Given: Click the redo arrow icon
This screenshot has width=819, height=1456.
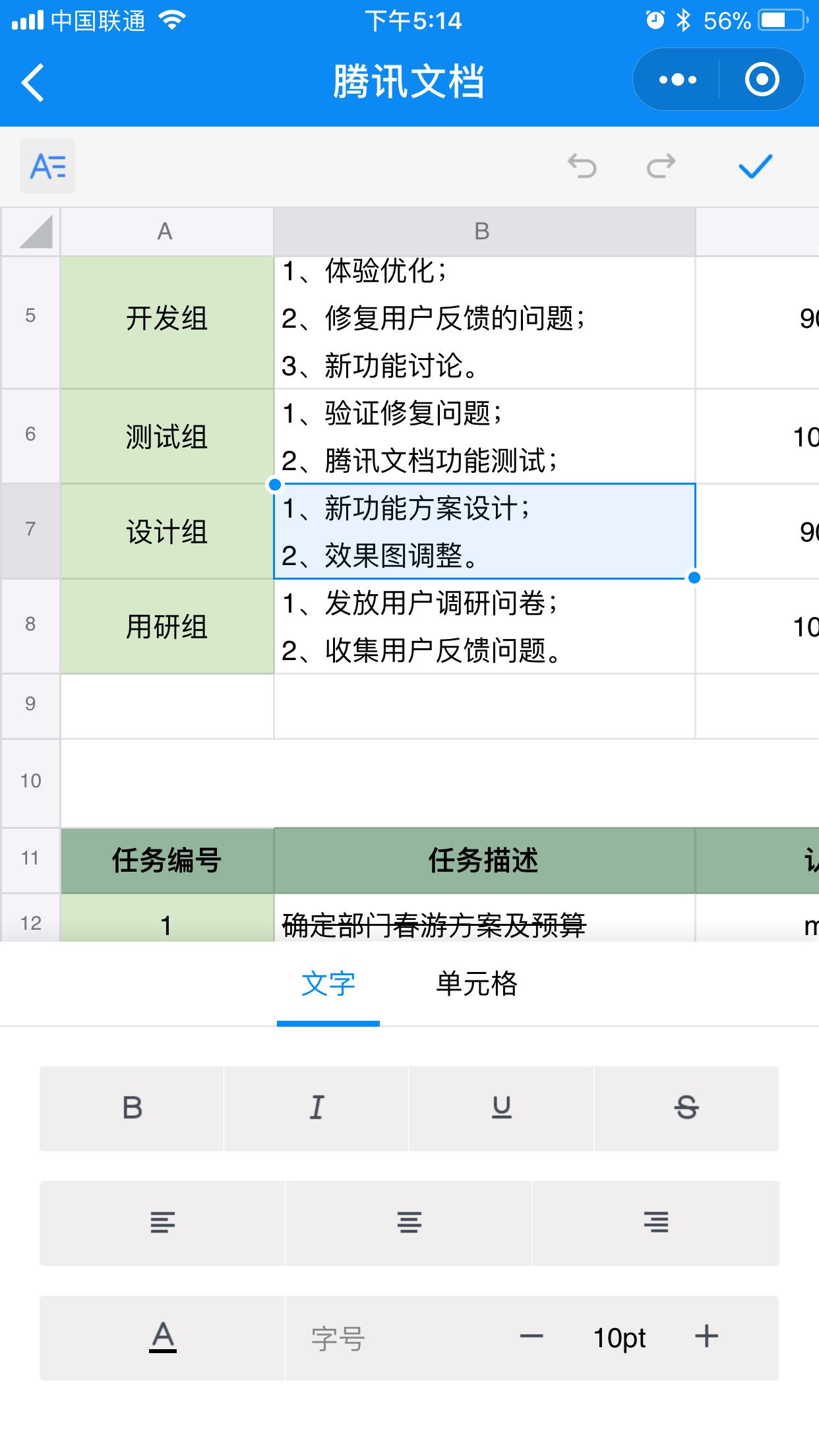Looking at the screenshot, I should click(663, 167).
